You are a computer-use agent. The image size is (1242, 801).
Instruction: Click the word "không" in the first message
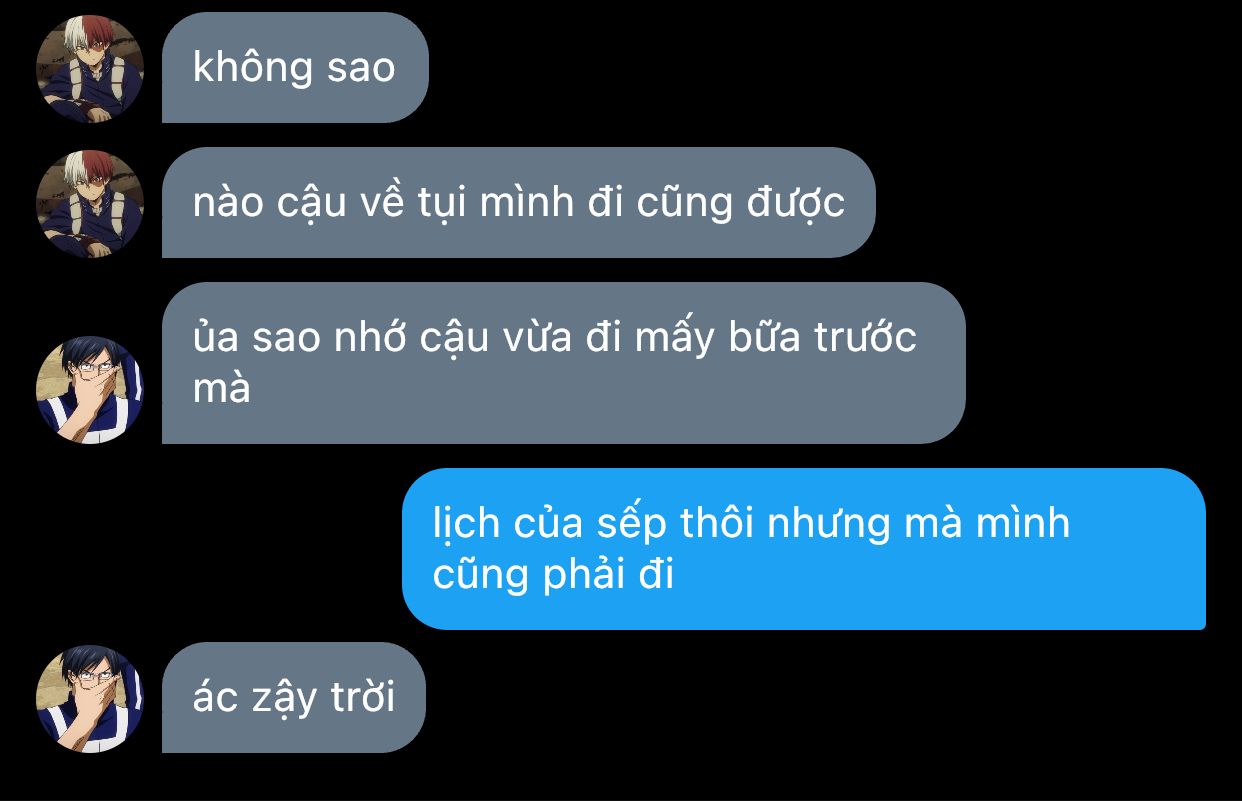240,67
